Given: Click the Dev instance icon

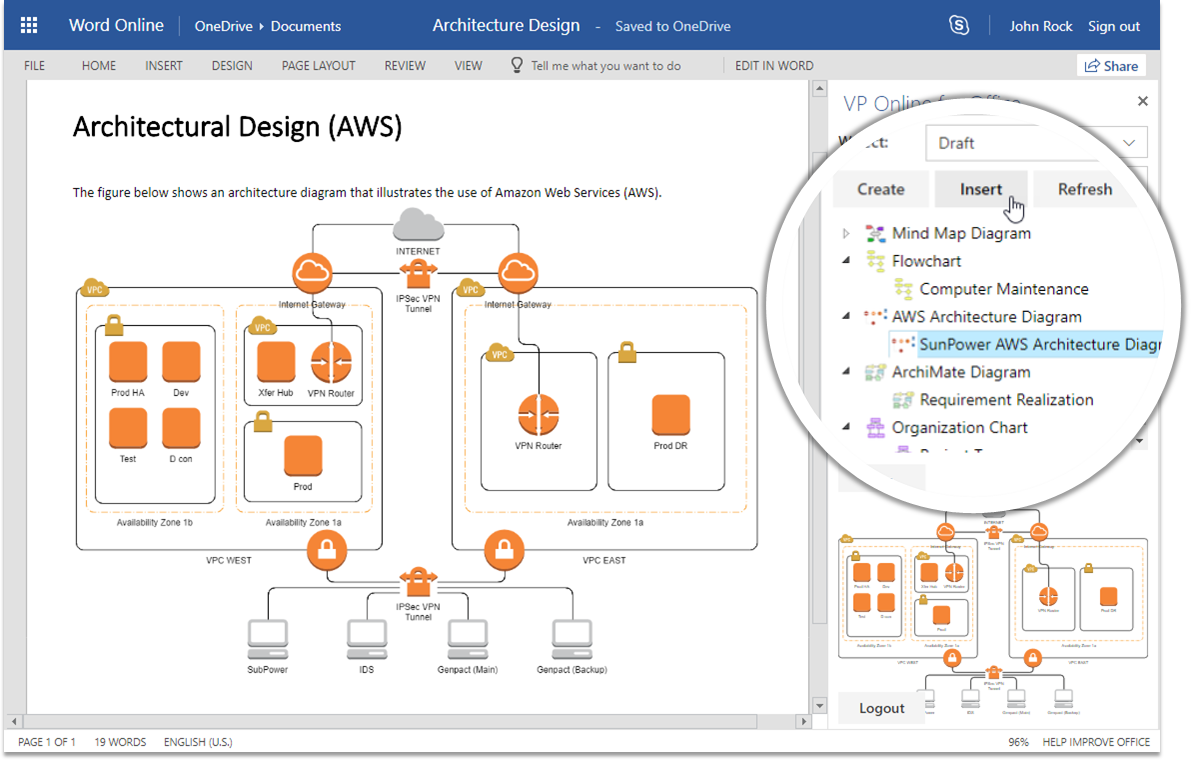Looking at the screenshot, I should click(x=181, y=361).
